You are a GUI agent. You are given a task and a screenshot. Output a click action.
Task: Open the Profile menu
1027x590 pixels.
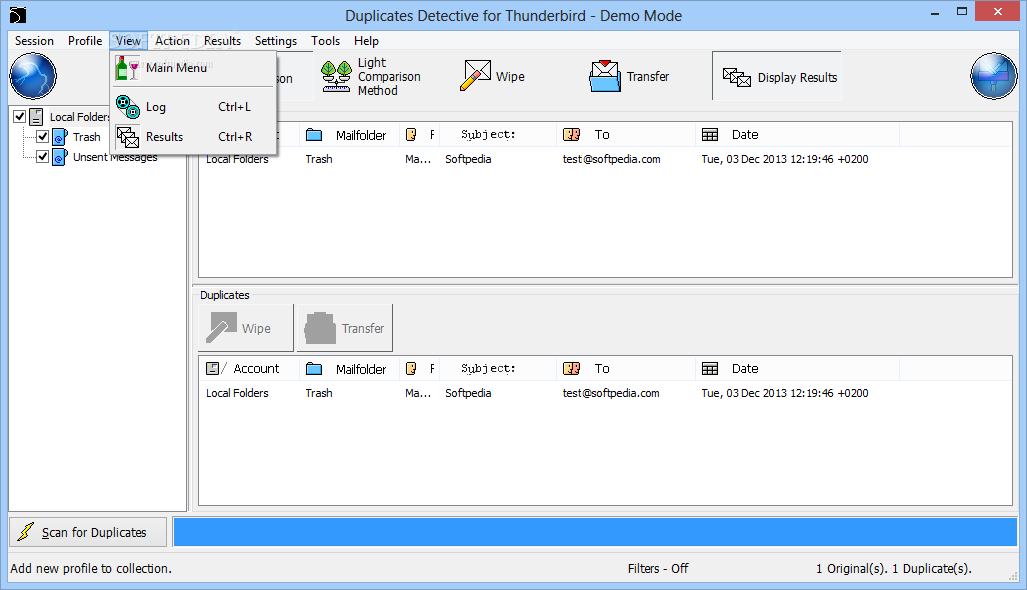(x=84, y=41)
